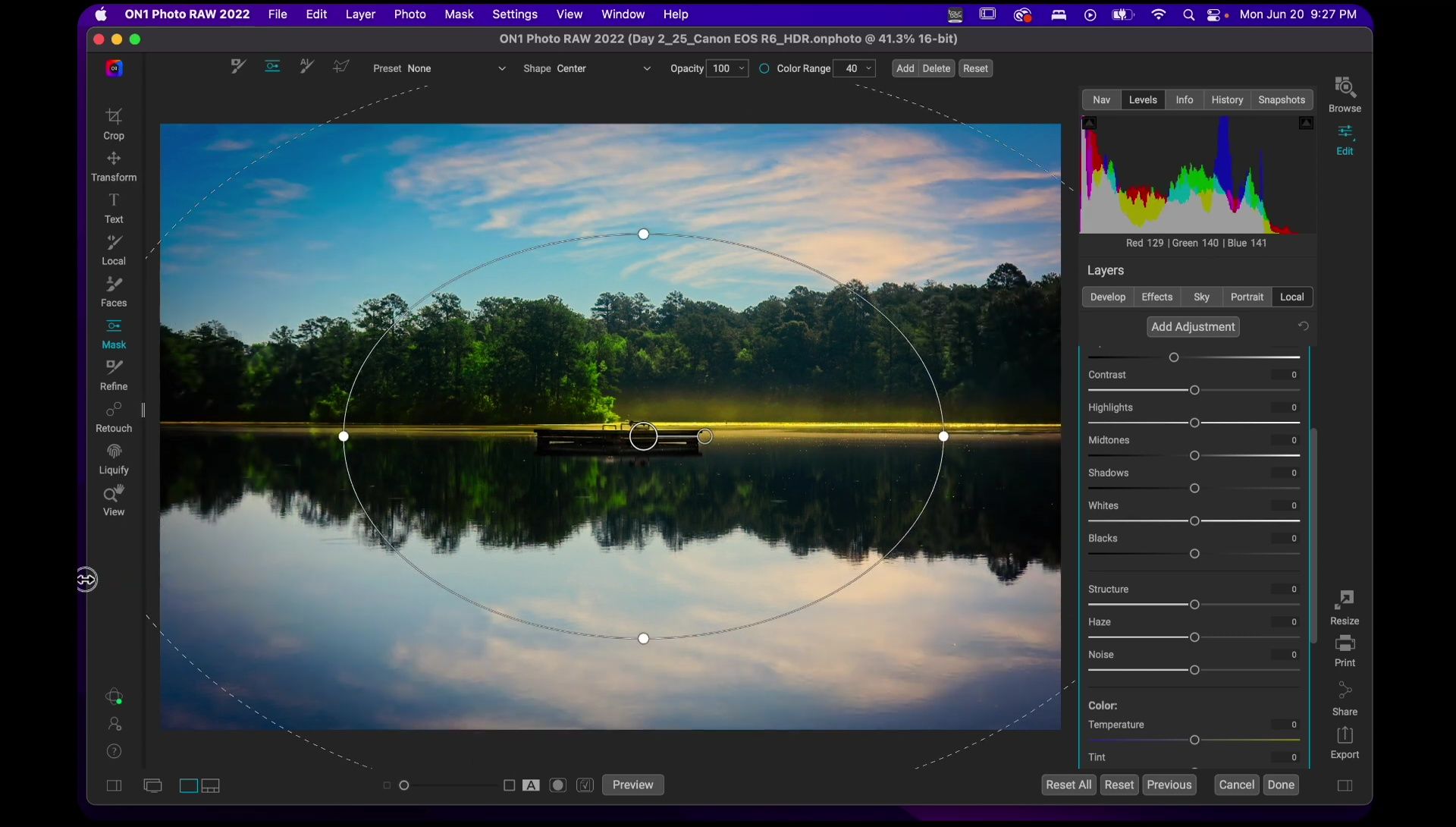Switch to the Snapshots tab
Image resolution: width=1456 pixels, height=827 pixels.
[1281, 99]
